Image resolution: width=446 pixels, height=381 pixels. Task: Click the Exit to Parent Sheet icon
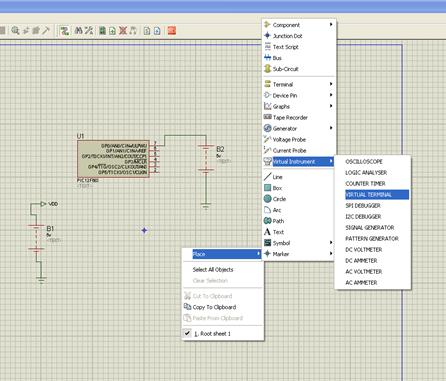coord(133,31)
